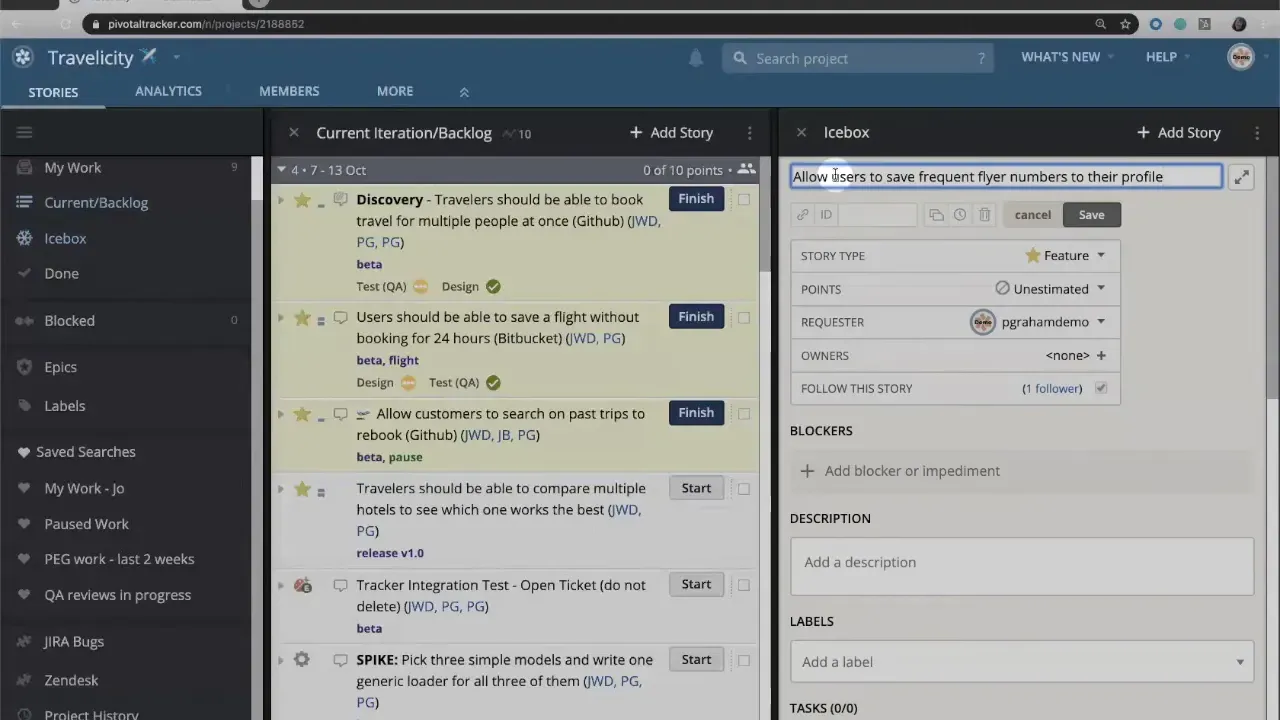Select the checkbox next to Tracker Integration Test
Screen dimensions: 1280x720
point(744,585)
